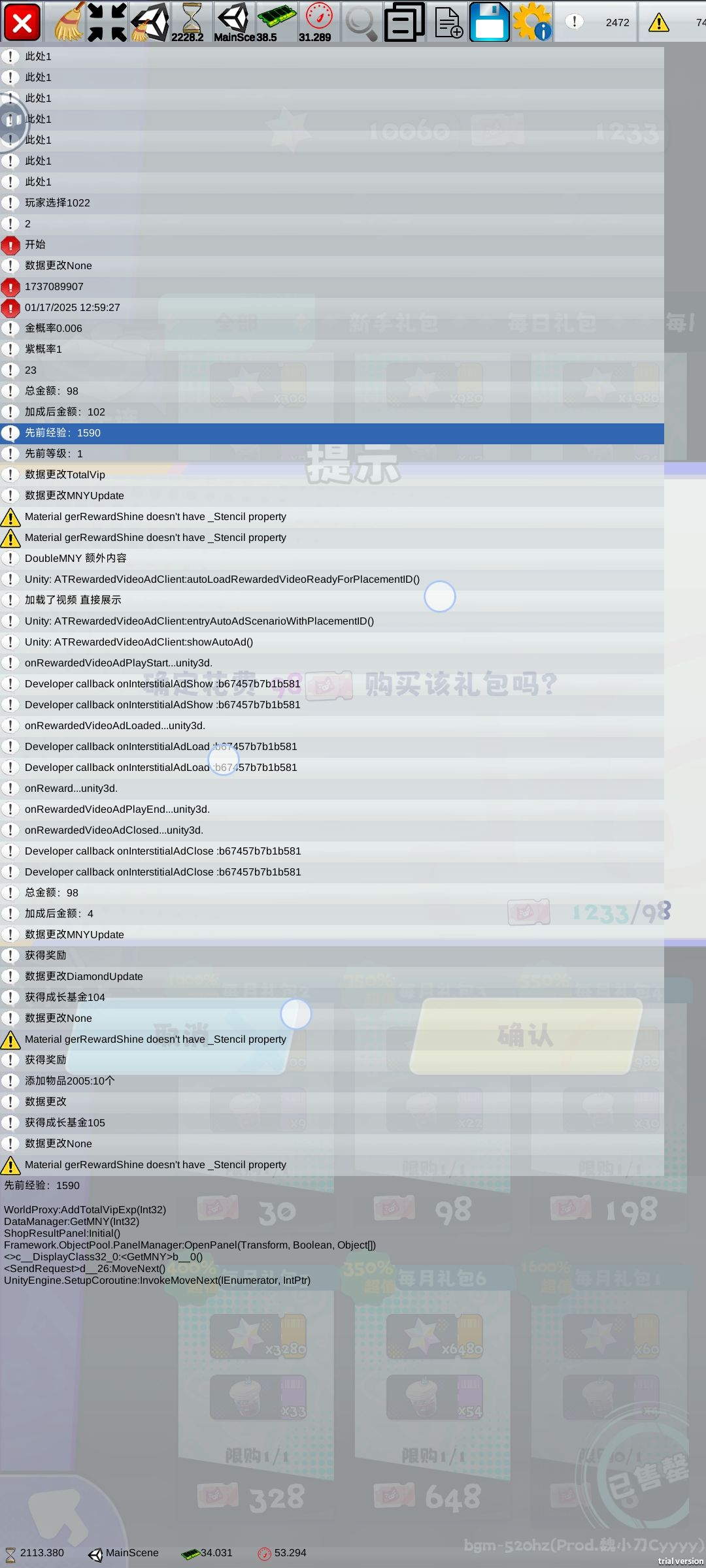This screenshot has height=1568, width=706.
Task: Open the gear info settings icon
Action: (532, 22)
